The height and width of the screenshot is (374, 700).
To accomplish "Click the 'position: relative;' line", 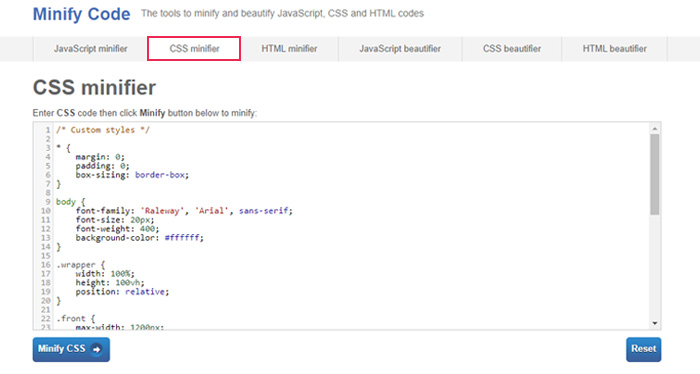I will 122,292.
